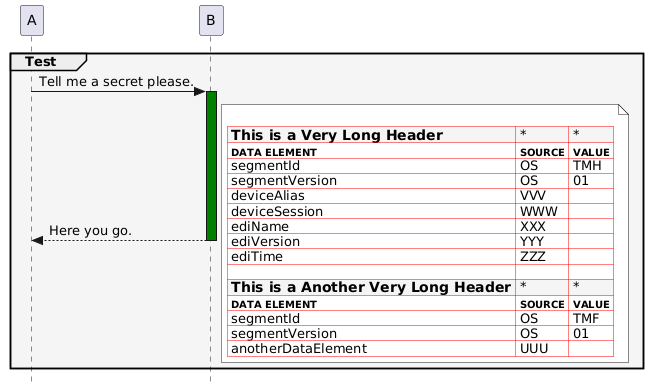Select the ediVersion cell

pyautogui.click(x=371, y=241)
